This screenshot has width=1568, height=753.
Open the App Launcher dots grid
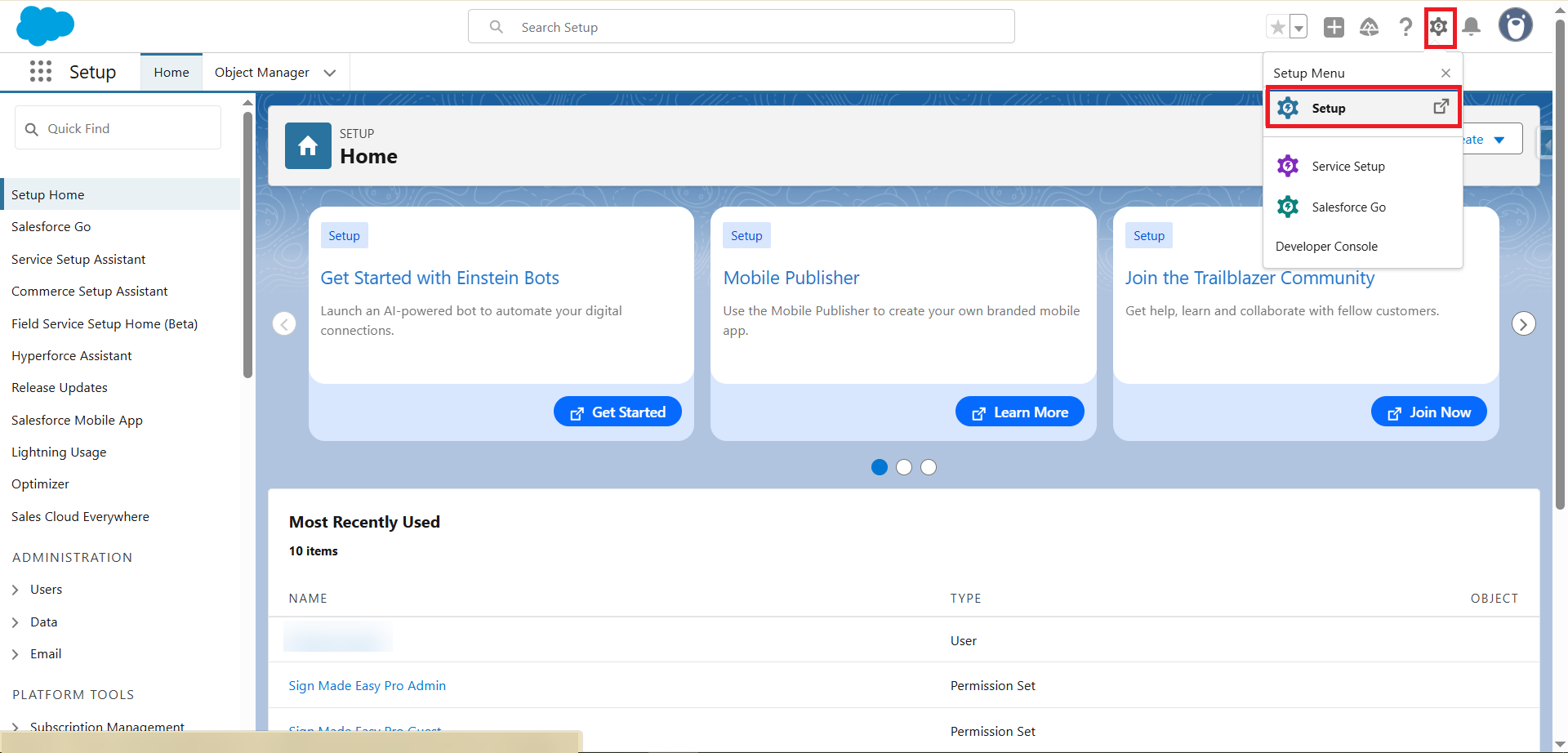coord(41,72)
